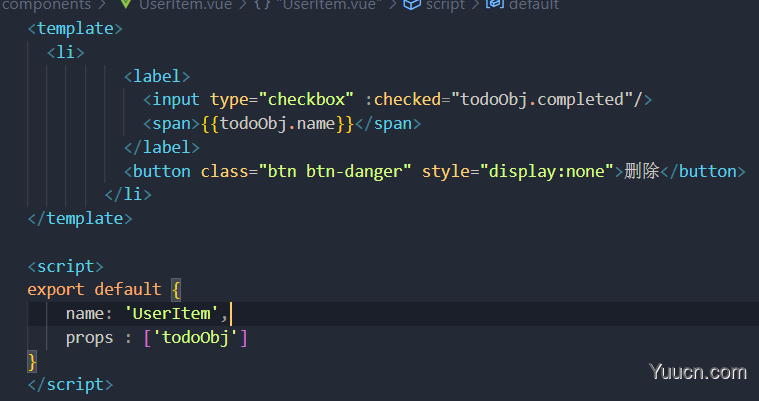Click the closing </li> tag
This screenshot has height=401, width=759.
pos(128,195)
